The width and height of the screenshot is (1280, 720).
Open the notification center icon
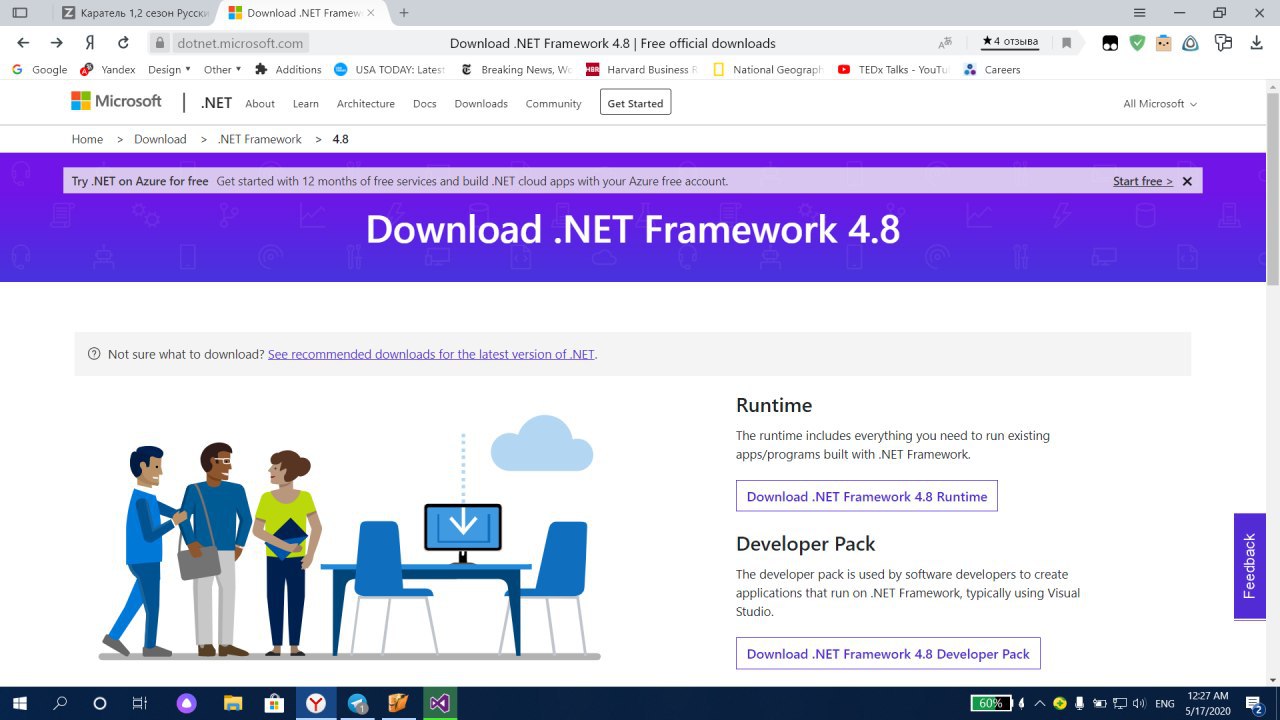coord(1254,703)
